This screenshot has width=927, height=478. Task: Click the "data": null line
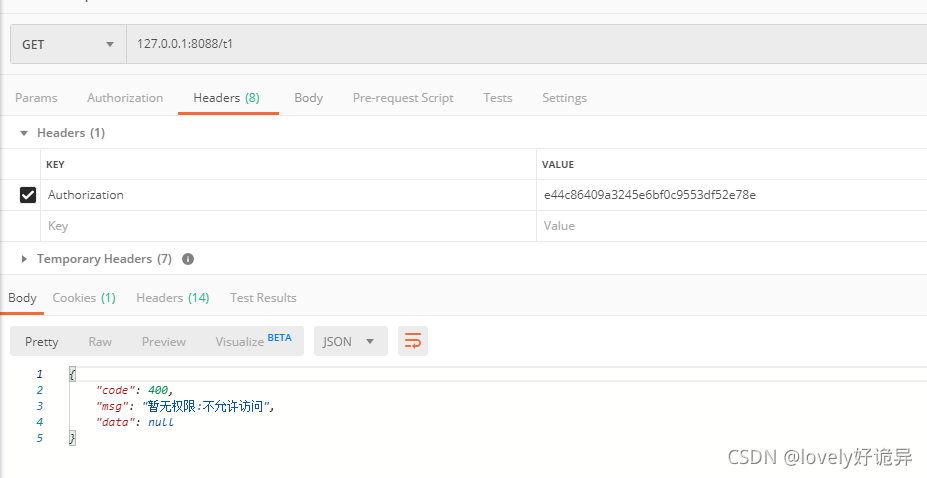[x=135, y=422]
